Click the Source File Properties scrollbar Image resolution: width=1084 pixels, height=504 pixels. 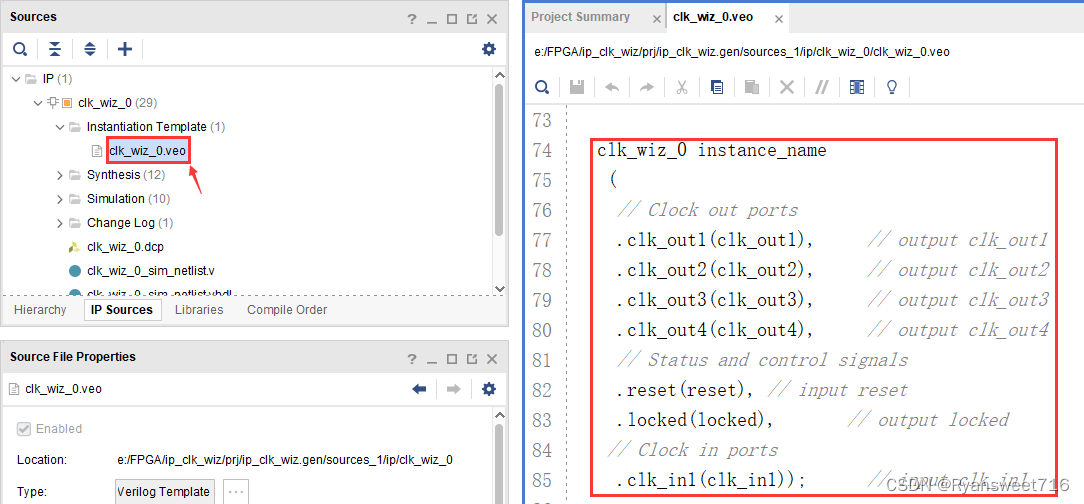pos(499,463)
